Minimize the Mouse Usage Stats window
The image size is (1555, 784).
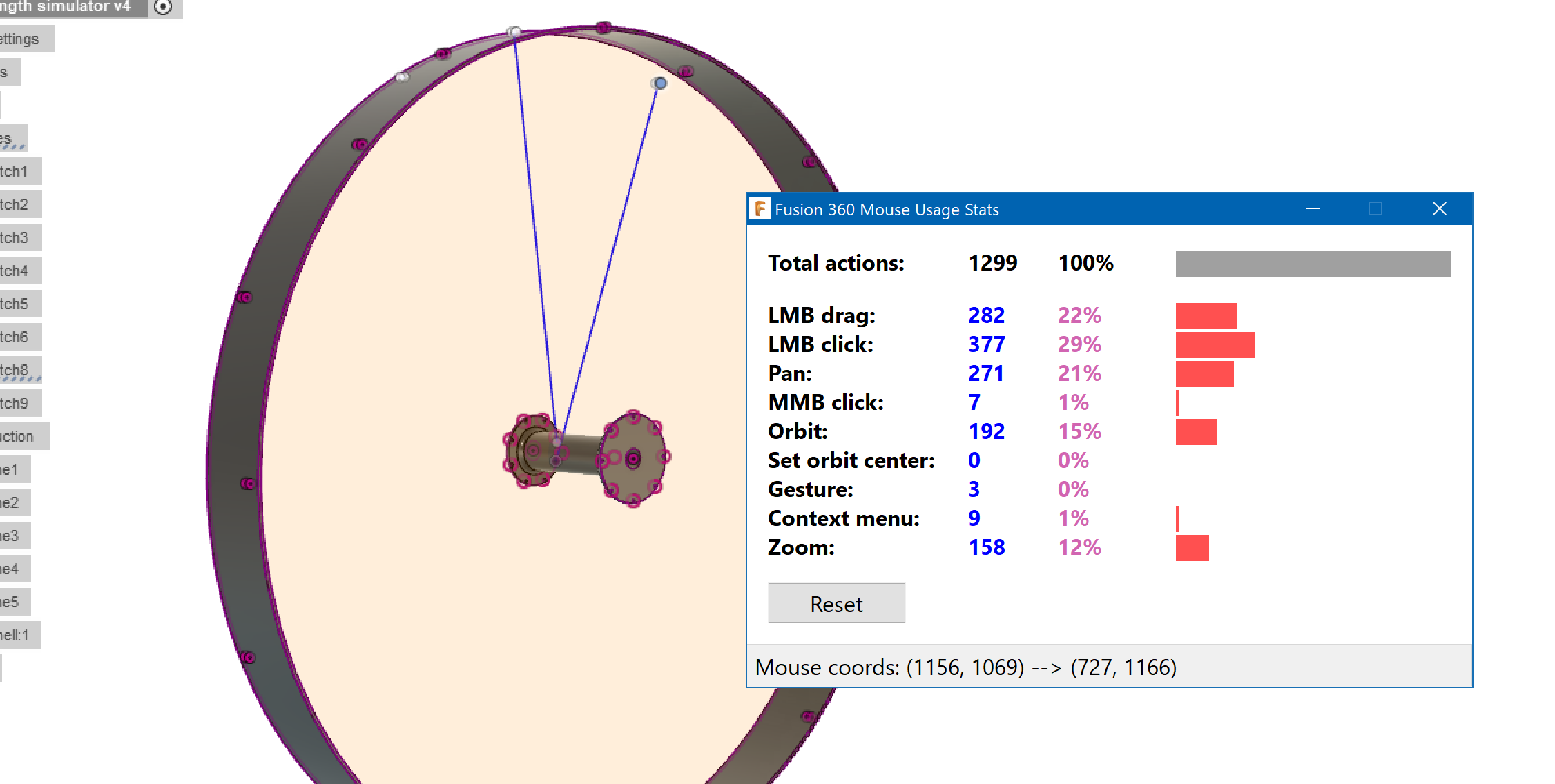click(1312, 208)
